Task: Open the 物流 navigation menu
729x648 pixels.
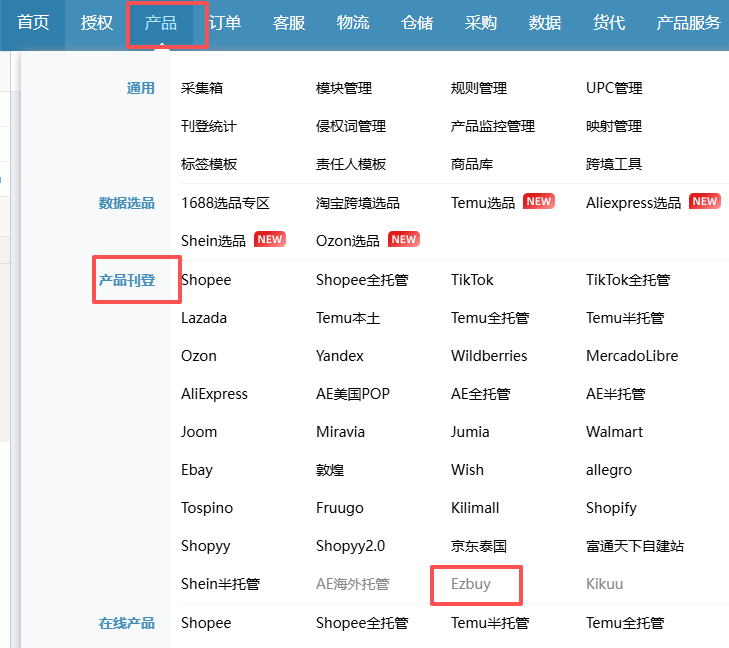Action: (353, 23)
